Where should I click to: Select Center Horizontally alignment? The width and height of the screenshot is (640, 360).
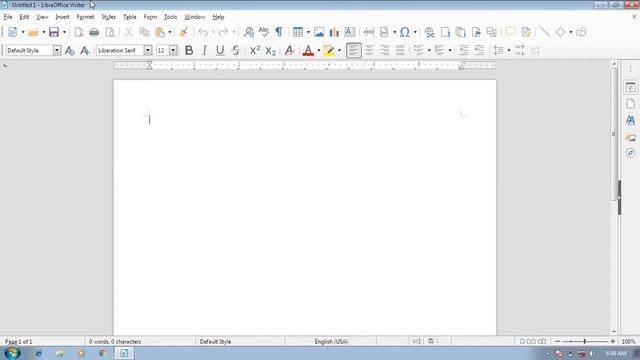pyautogui.click(x=369, y=50)
